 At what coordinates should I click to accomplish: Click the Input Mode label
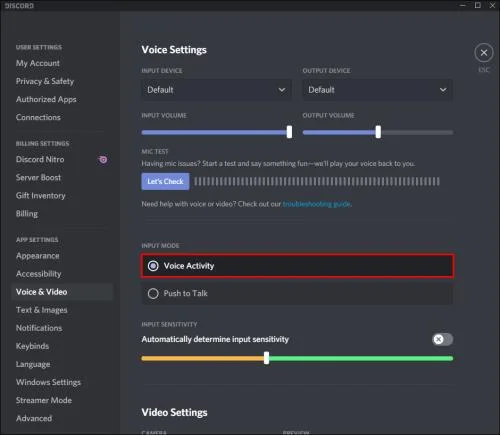(x=160, y=246)
